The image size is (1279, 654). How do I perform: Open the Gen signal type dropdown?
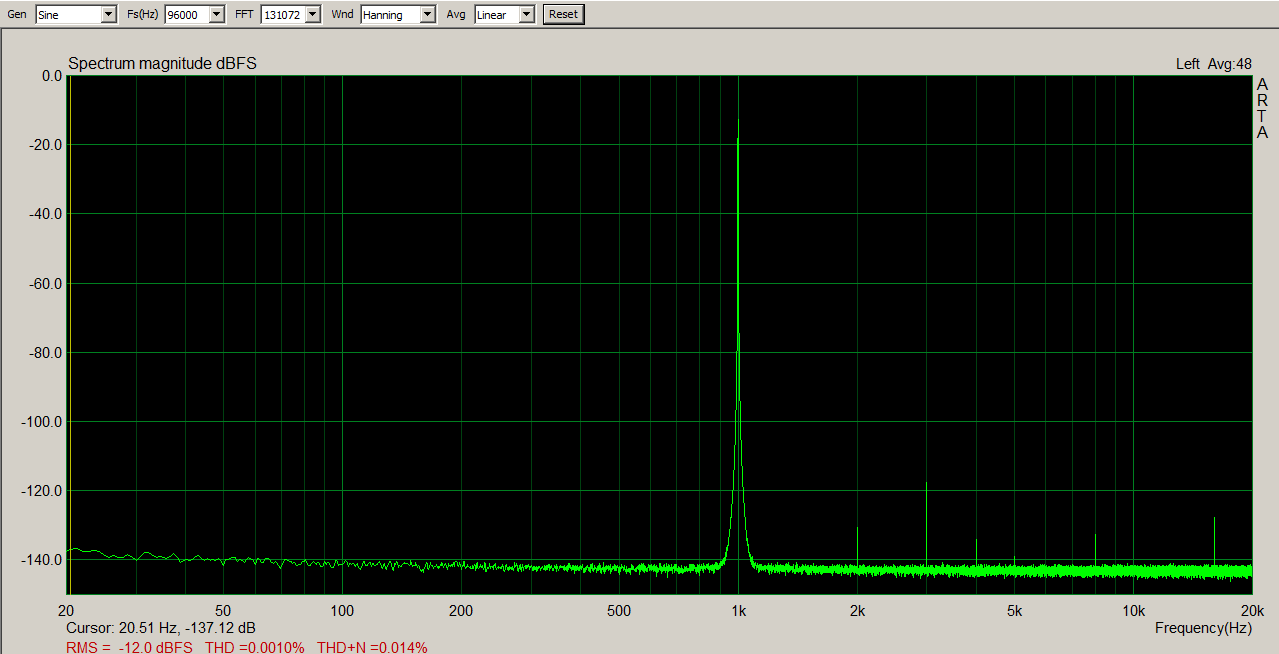[x=109, y=14]
